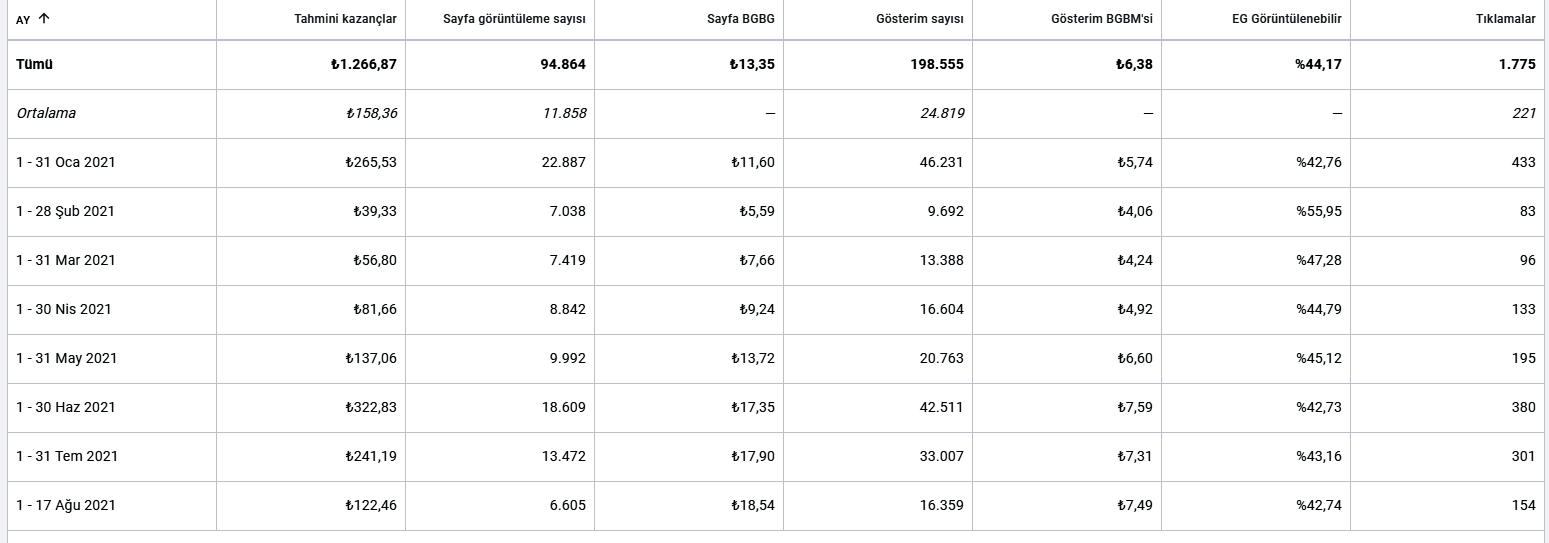Select the 1 - 31 Mar 2021 row
Viewport: 1549px width, 543px height.
(774, 260)
